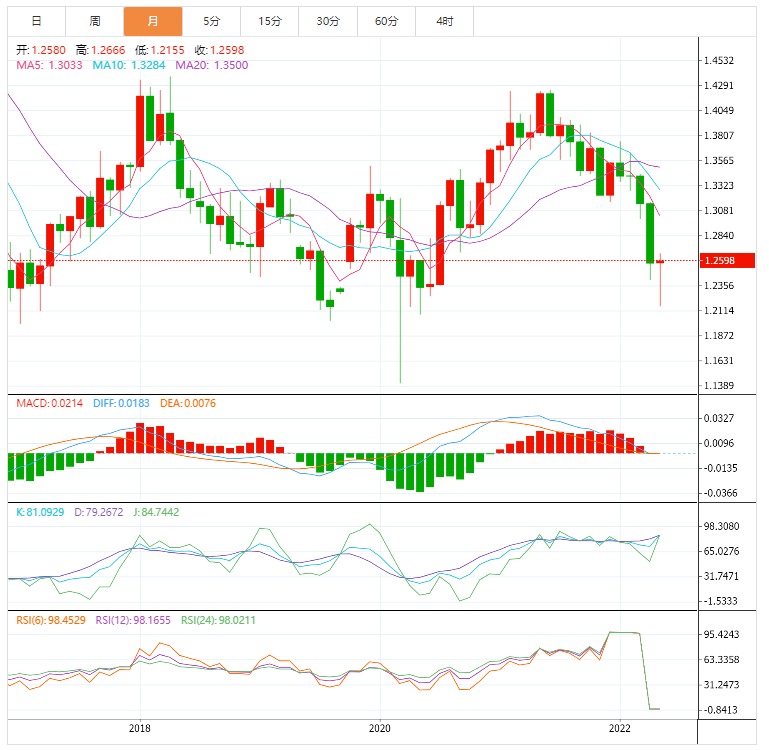The width and height of the screenshot is (769, 750).
Task: Click the RSI(6):98.4529 label
Action: [x=51, y=621]
